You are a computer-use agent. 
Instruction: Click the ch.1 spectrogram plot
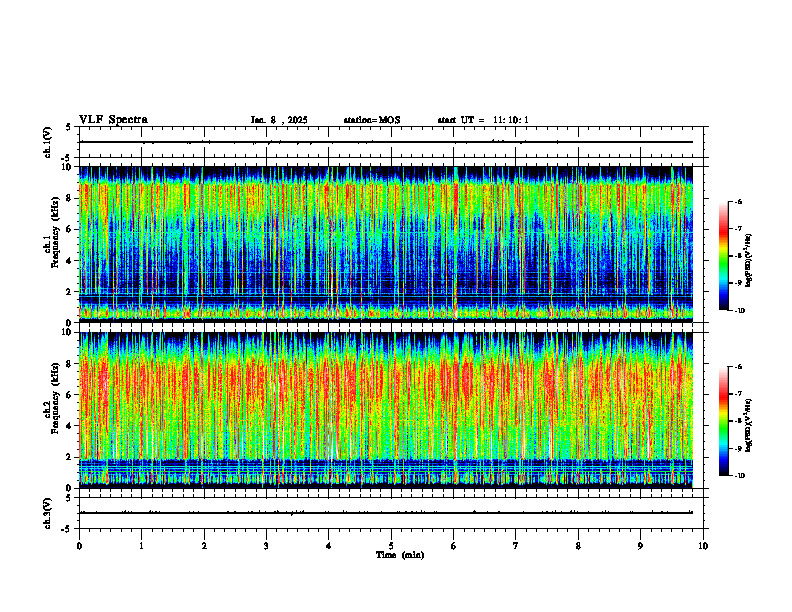pyautogui.click(x=386, y=244)
